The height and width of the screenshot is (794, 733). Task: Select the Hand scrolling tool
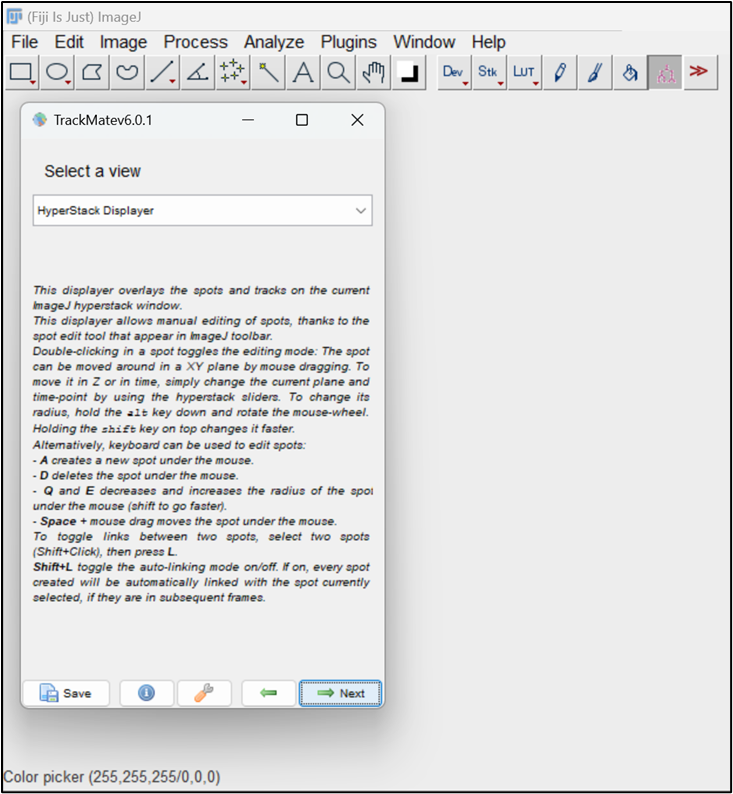[374, 72]
